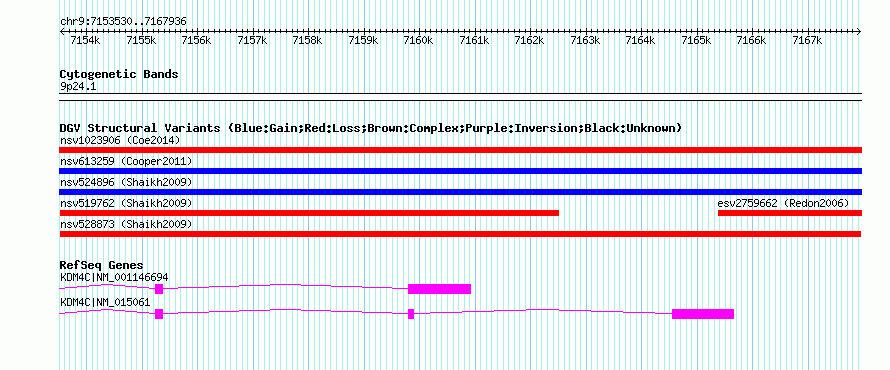
Task: Click the DGV Structural Variants track heading
Action: pos(370,128)
